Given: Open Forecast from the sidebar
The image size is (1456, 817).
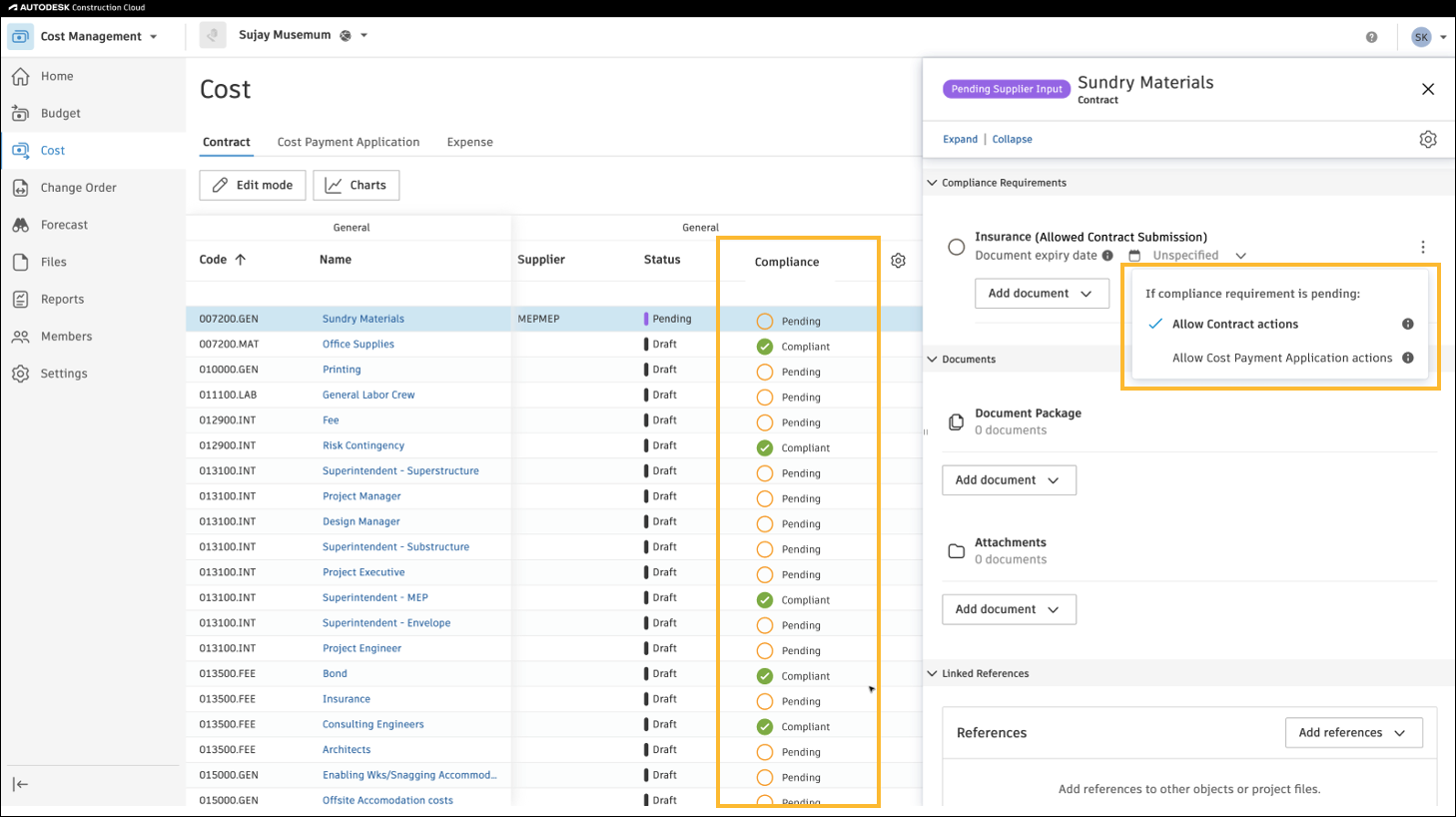Looking at the screenshot, I should (64, 225).
